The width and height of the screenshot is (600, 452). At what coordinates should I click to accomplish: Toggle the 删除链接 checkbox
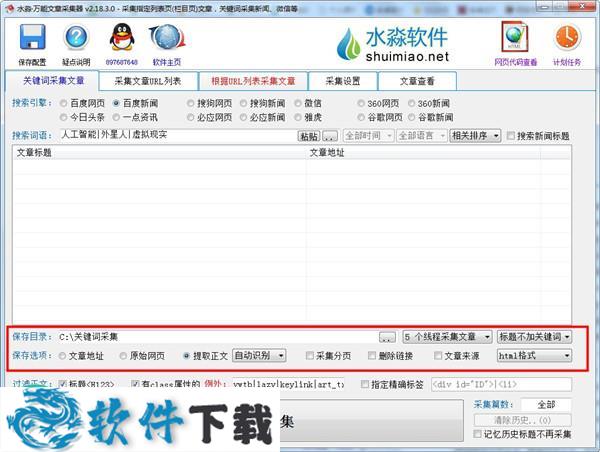pos(373,355)
